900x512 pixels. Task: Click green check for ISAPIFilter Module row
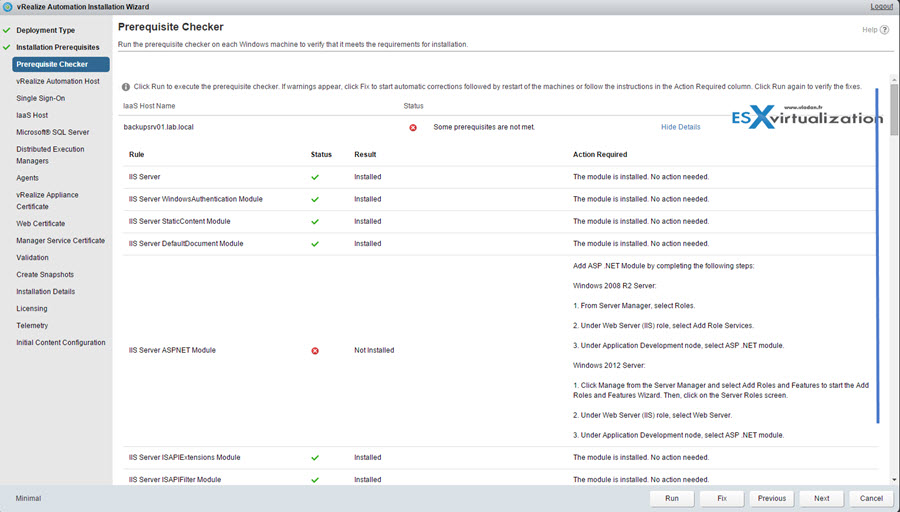coord(315,480)
